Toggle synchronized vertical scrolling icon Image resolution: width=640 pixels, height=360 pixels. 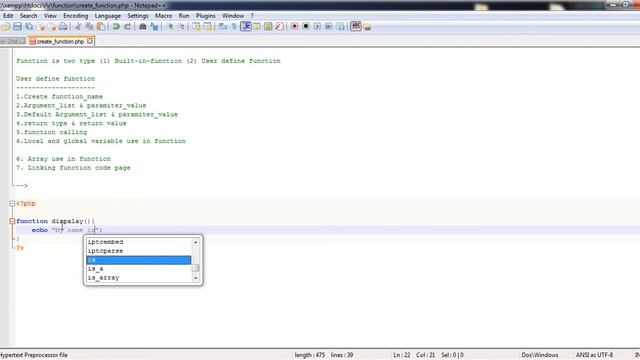pos(196,27)
